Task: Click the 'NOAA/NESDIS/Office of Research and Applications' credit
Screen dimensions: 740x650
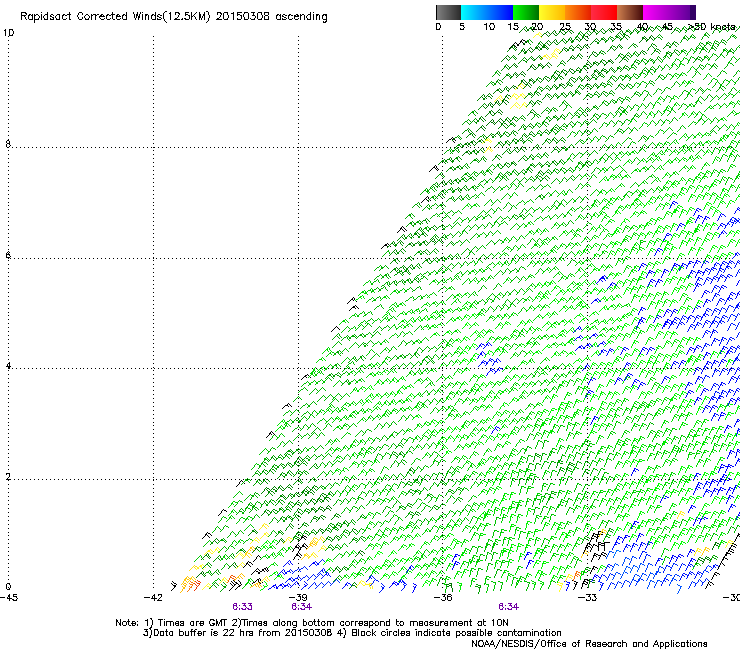Action: click(589, 643)
